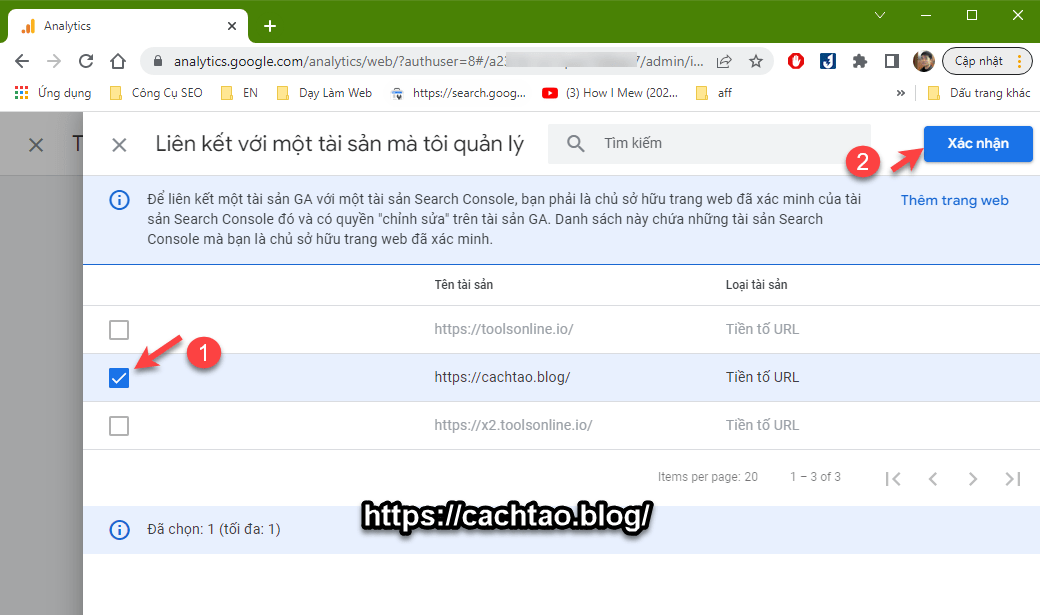
Task: Select the https://toolsonline.io/ row text
Action: pyautogui.click(x=504, y=329)
